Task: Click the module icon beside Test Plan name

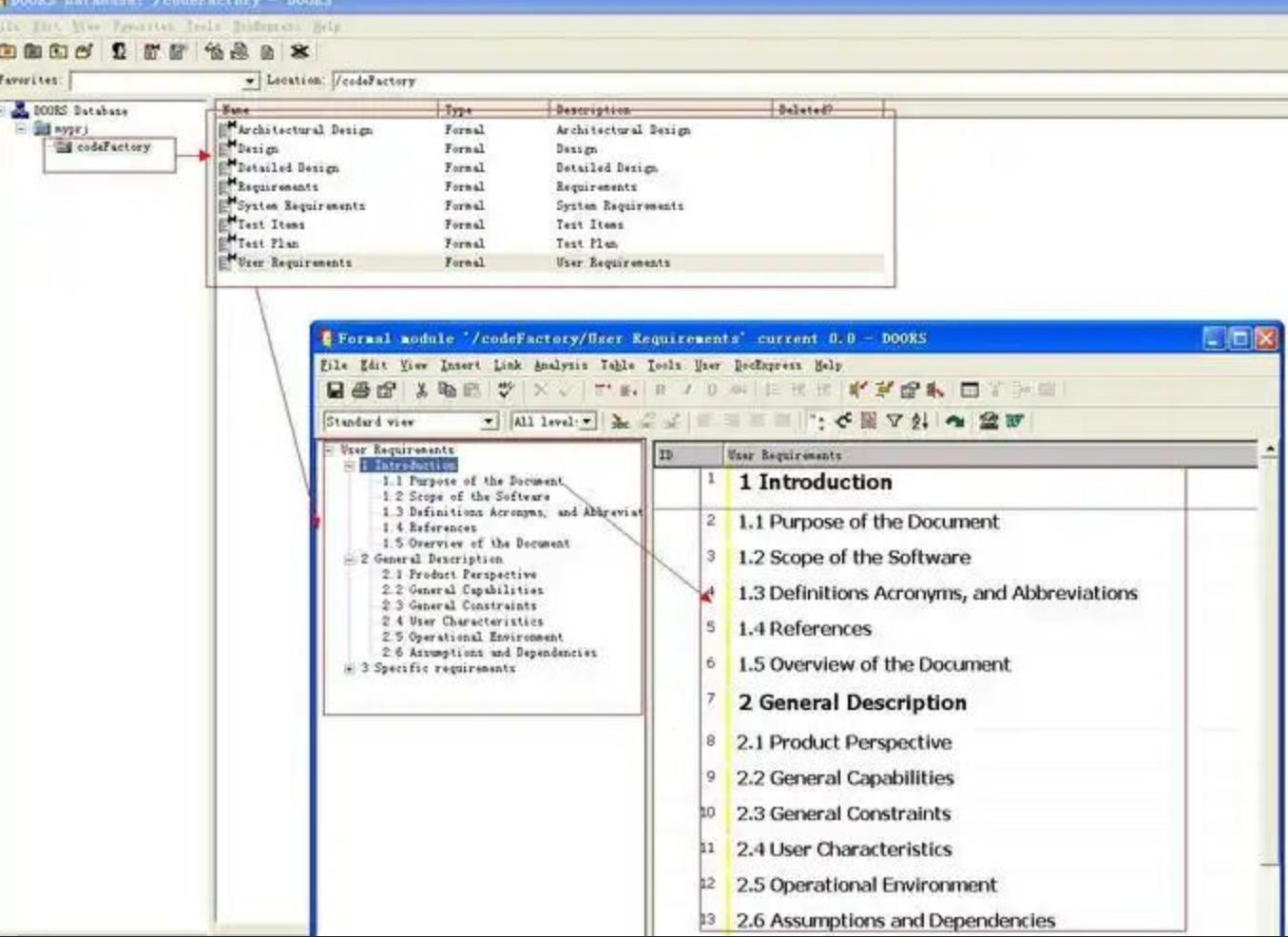Action: (227, 242)
